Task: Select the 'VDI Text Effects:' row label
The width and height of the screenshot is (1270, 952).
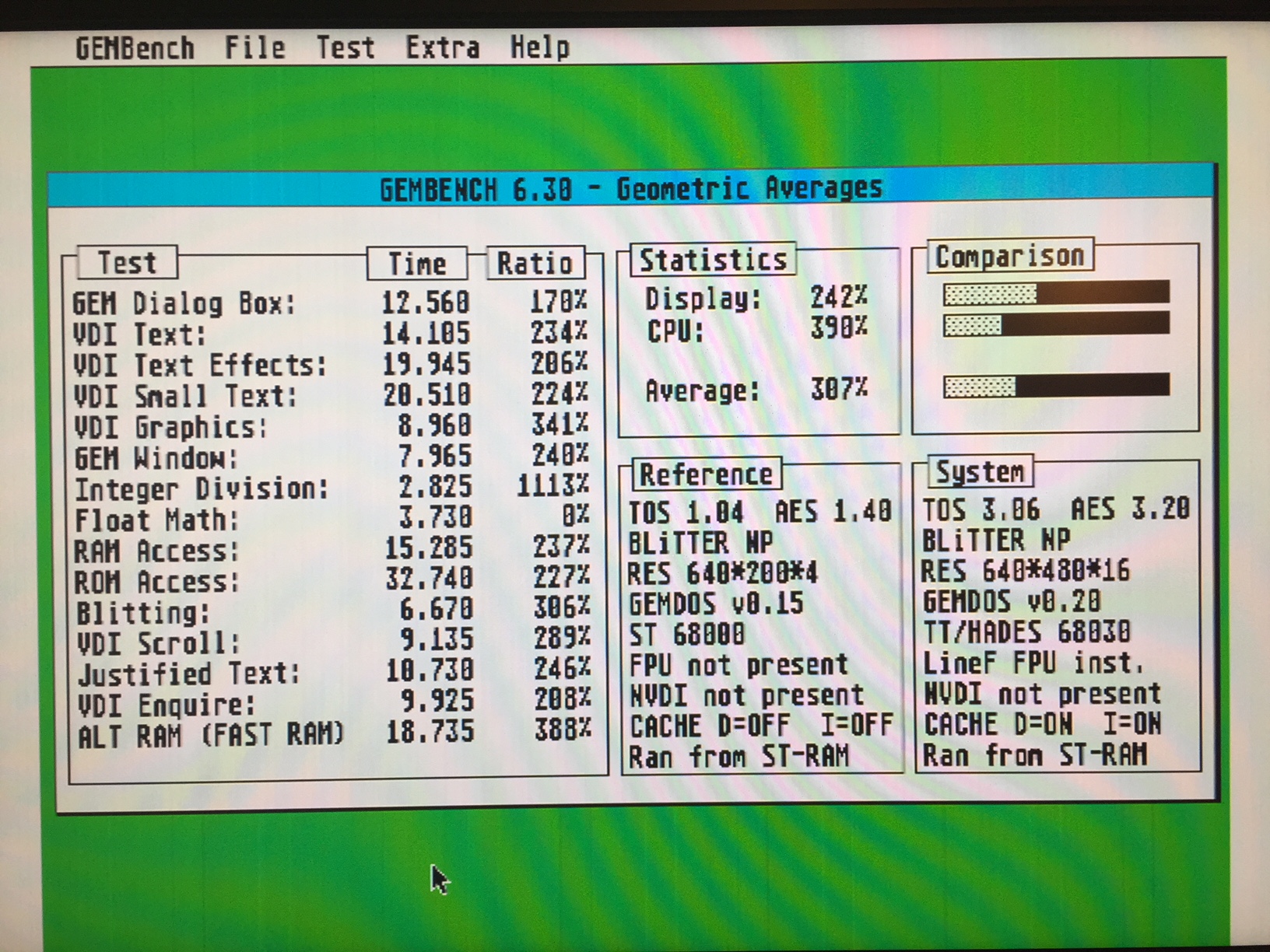Action: click(x=200, y=365)
